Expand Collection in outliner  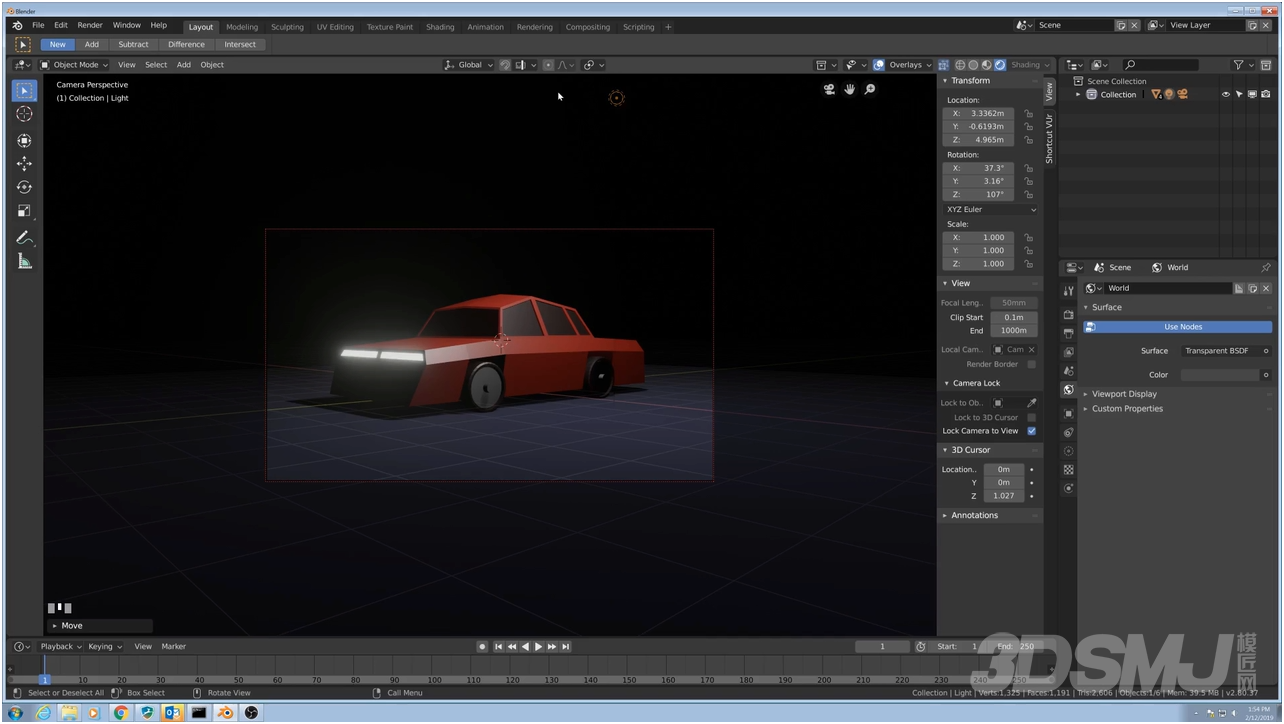pos(1078,95)
